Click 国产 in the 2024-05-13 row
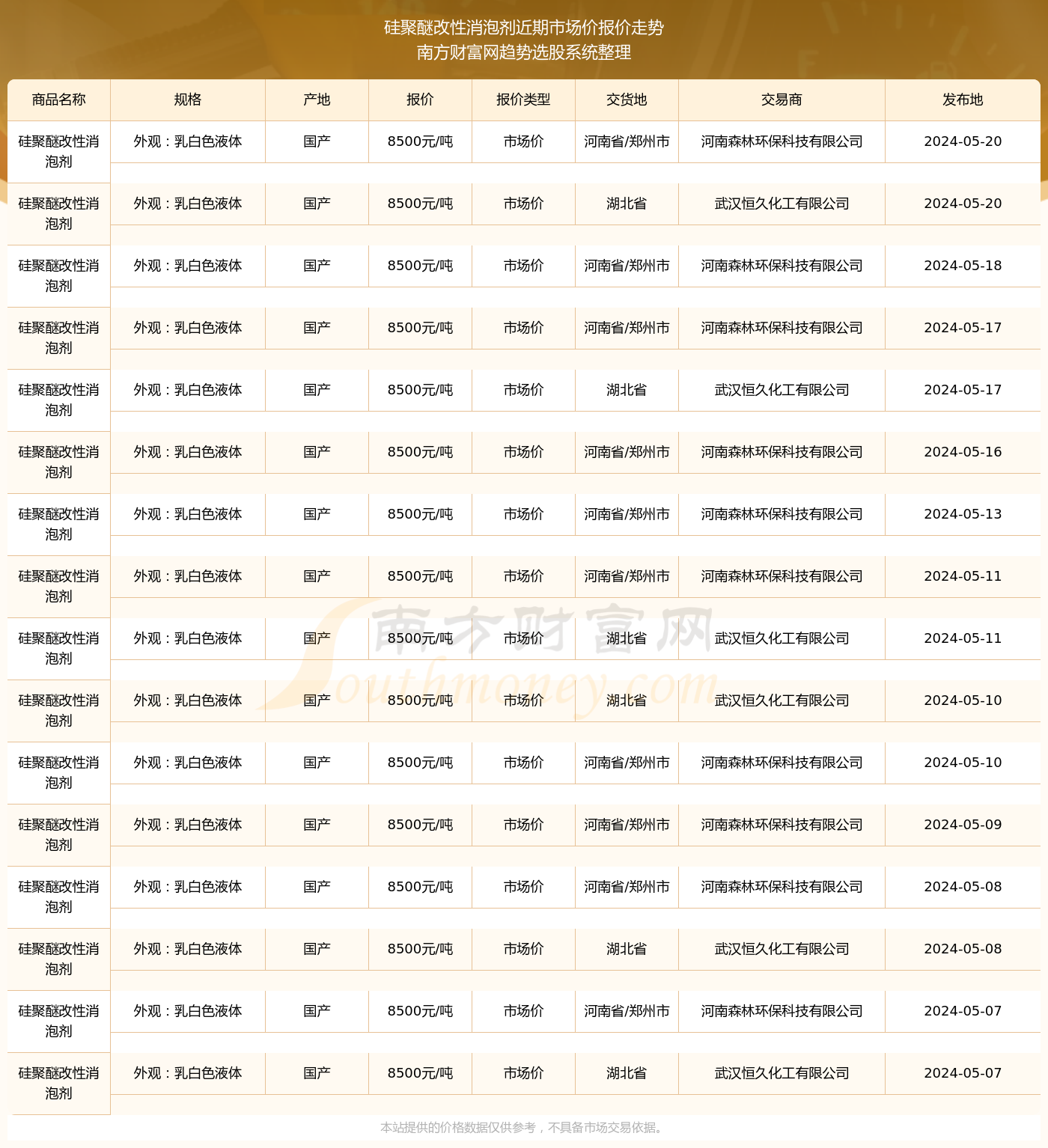 point(317,514)
